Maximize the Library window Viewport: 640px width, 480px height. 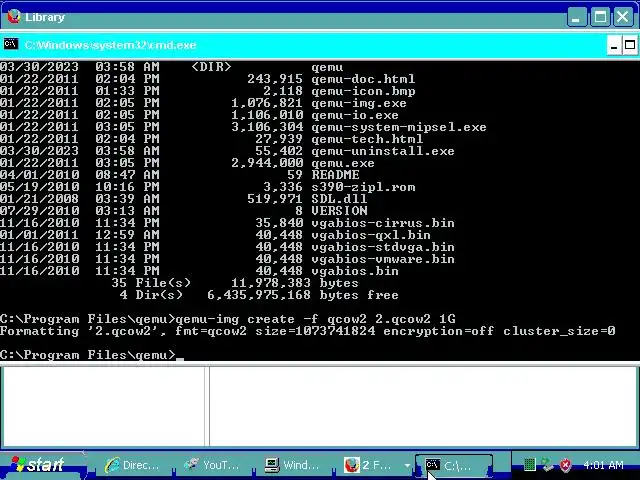coord(600,17)
